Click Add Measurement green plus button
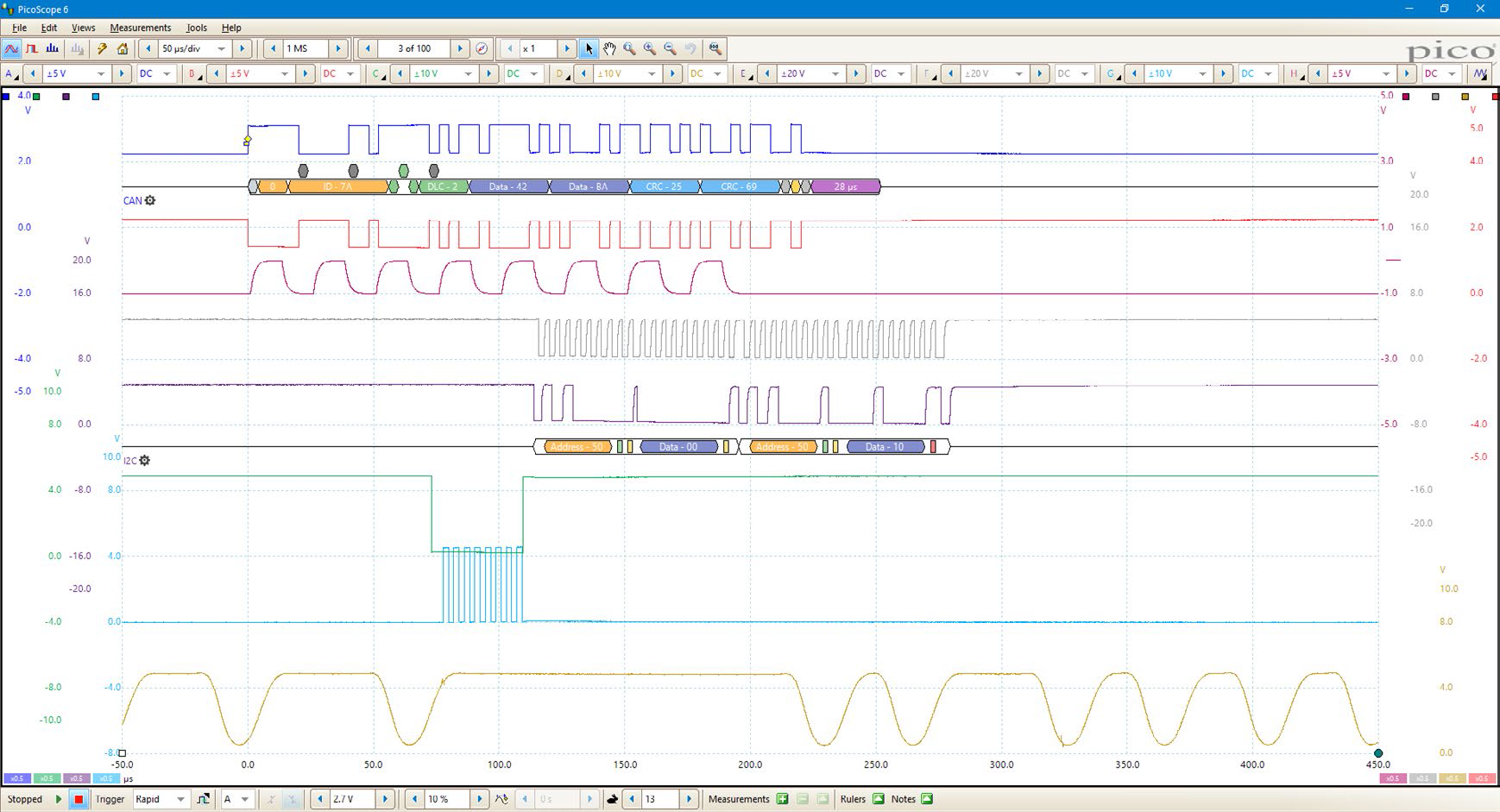The image size is (1500, 812). (782, 799)
